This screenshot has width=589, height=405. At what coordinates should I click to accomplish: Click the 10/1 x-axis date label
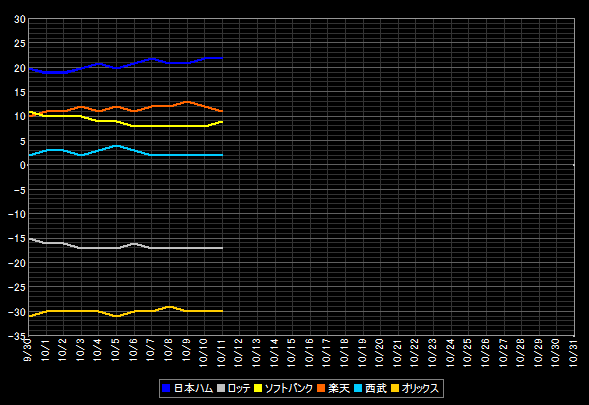pos(45,349)
